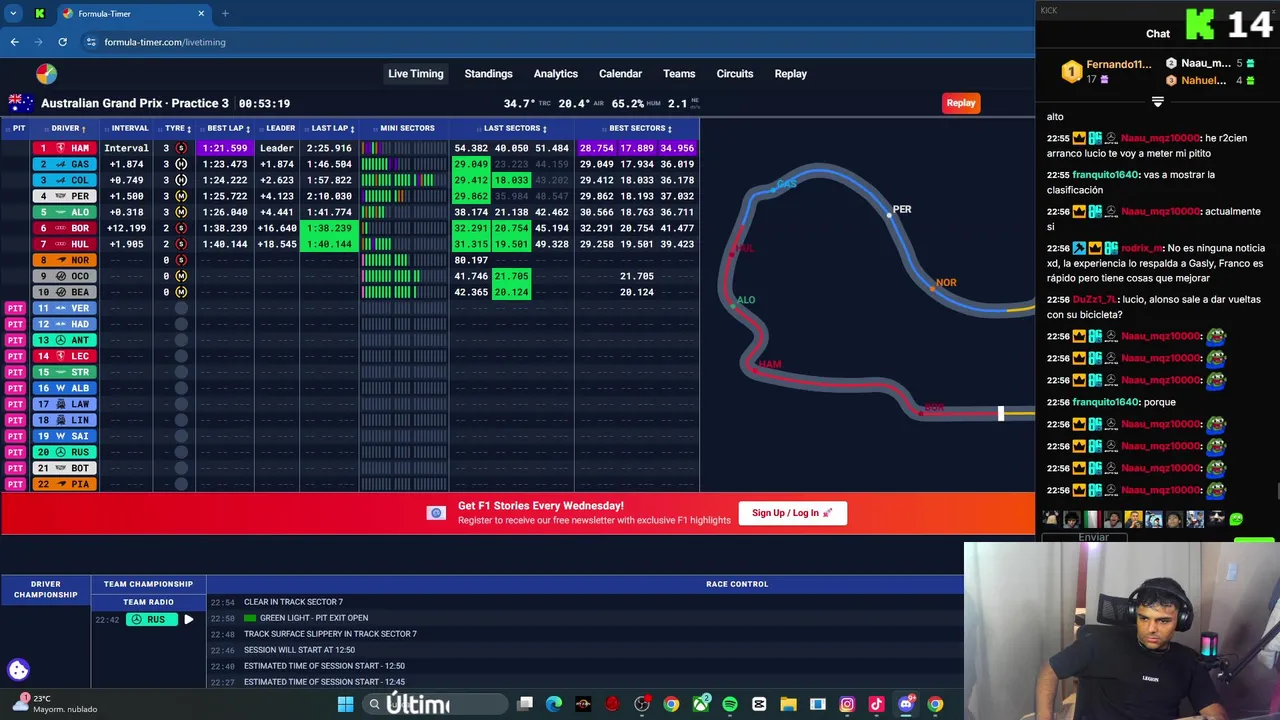The width and height of the screenshot is (1280, 720).
Task: Click the HAM driver tag
Action: (x=65, y=148)
